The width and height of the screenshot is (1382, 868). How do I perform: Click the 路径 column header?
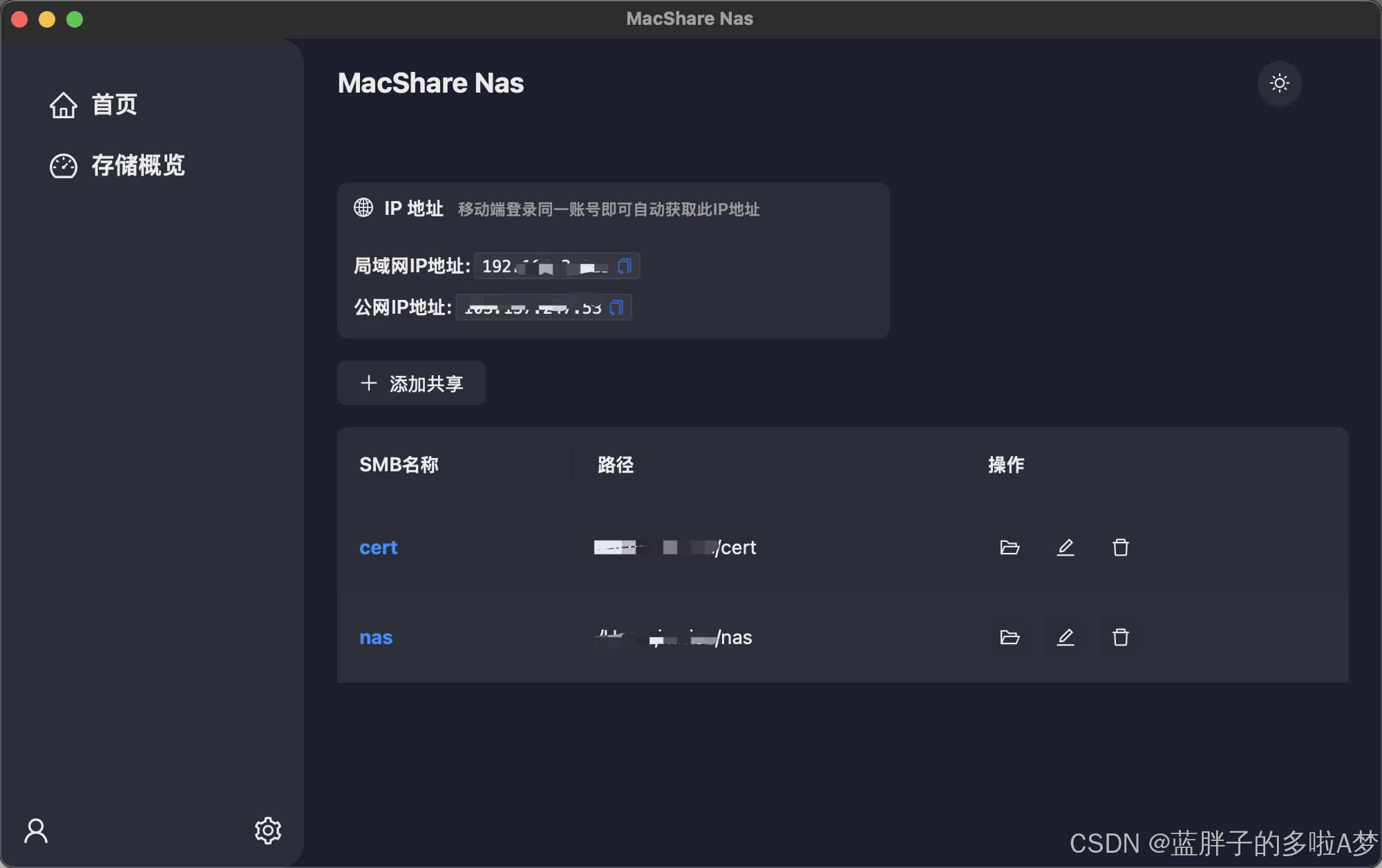[x=616, y=464]
